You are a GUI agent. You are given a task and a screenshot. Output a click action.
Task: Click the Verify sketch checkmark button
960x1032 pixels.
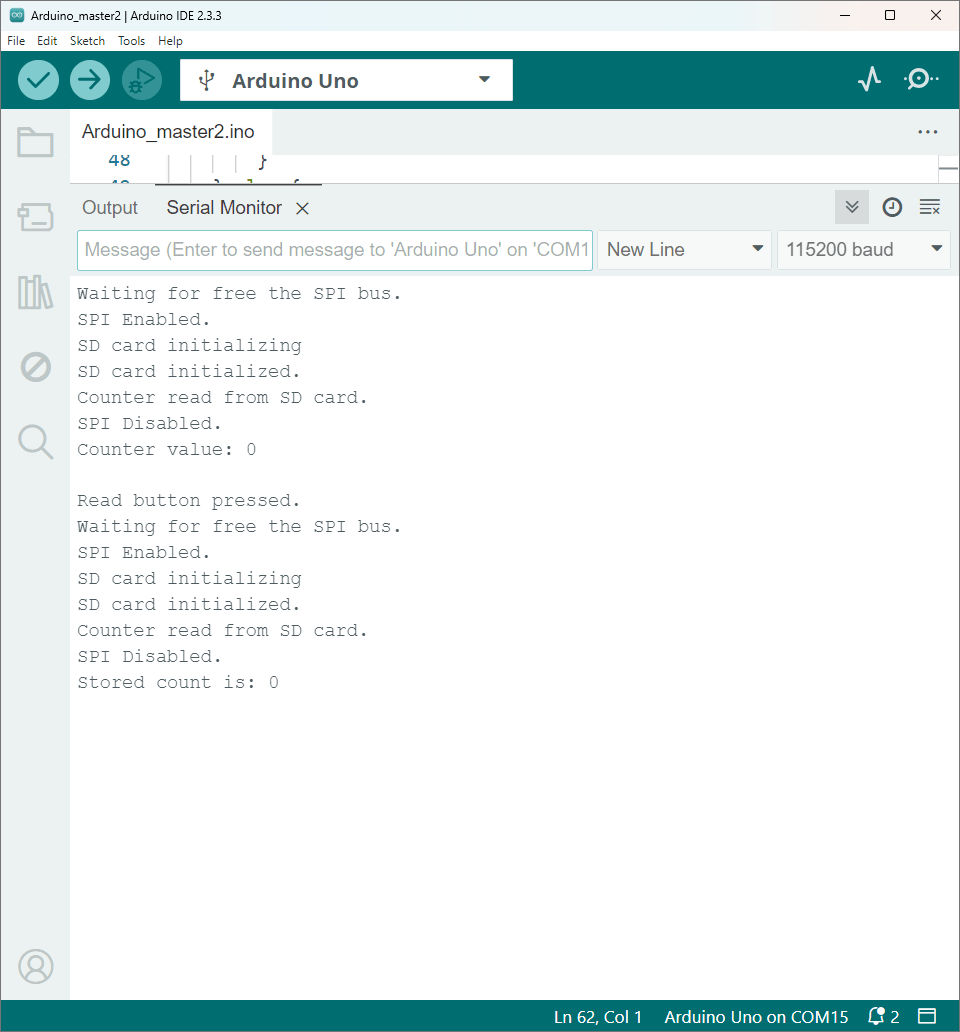(x=38, y=80)
